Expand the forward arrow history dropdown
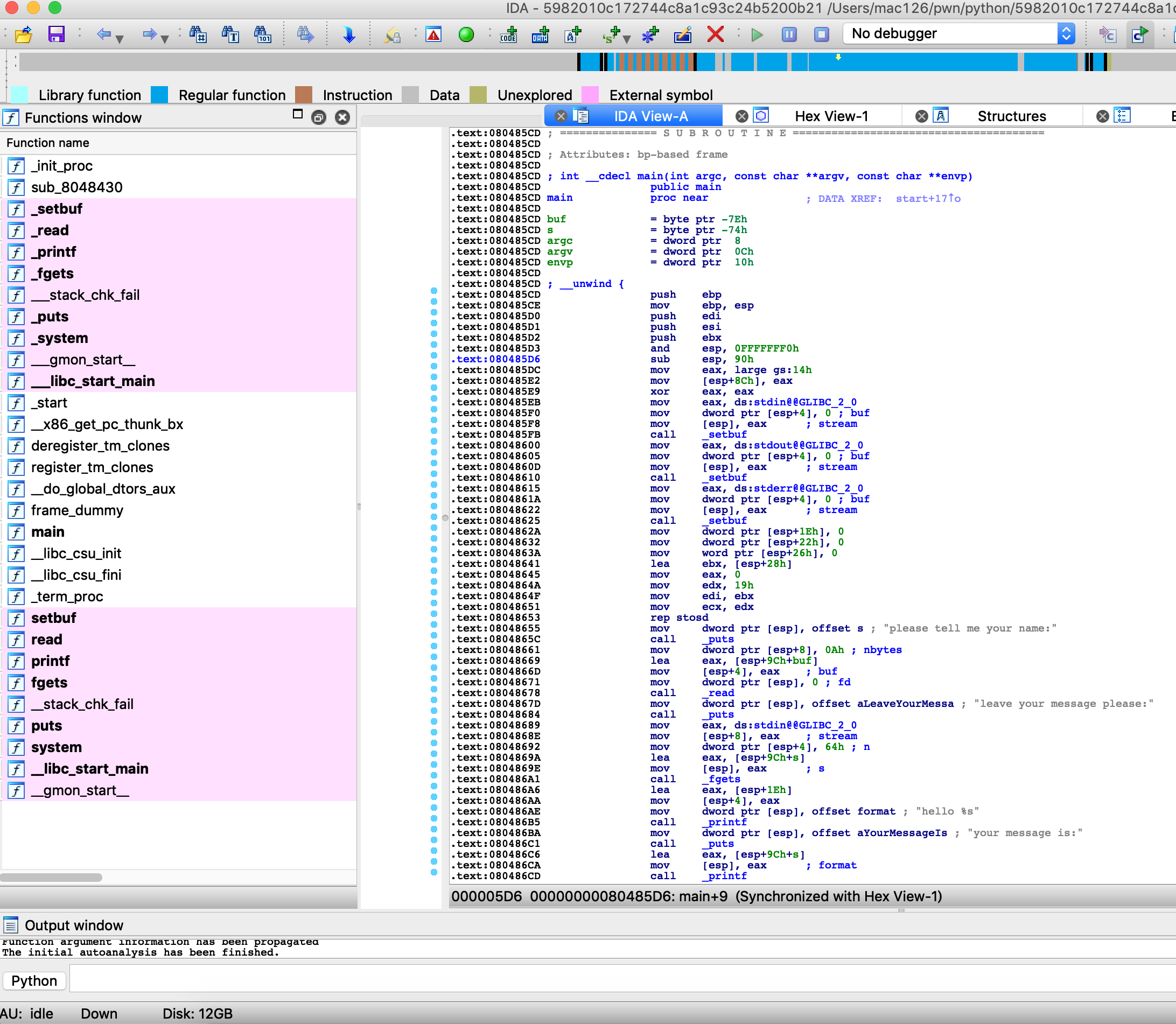 click(x=165, y=39)
